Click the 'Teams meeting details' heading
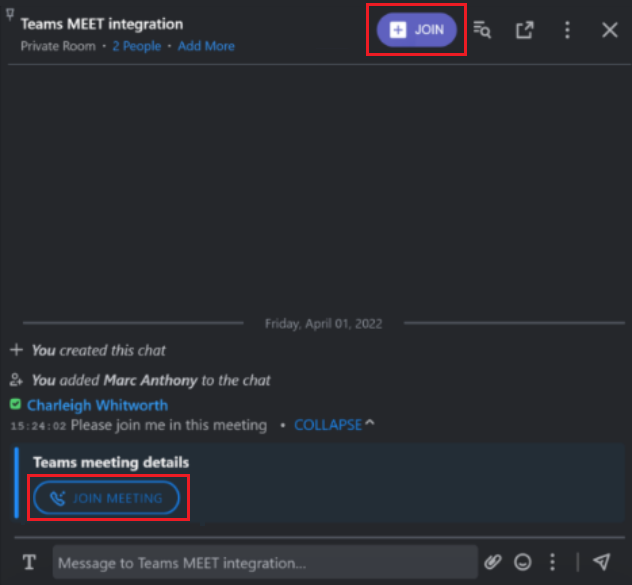The height and width of the screenshot is (585, 632). (x=111, y=462)
